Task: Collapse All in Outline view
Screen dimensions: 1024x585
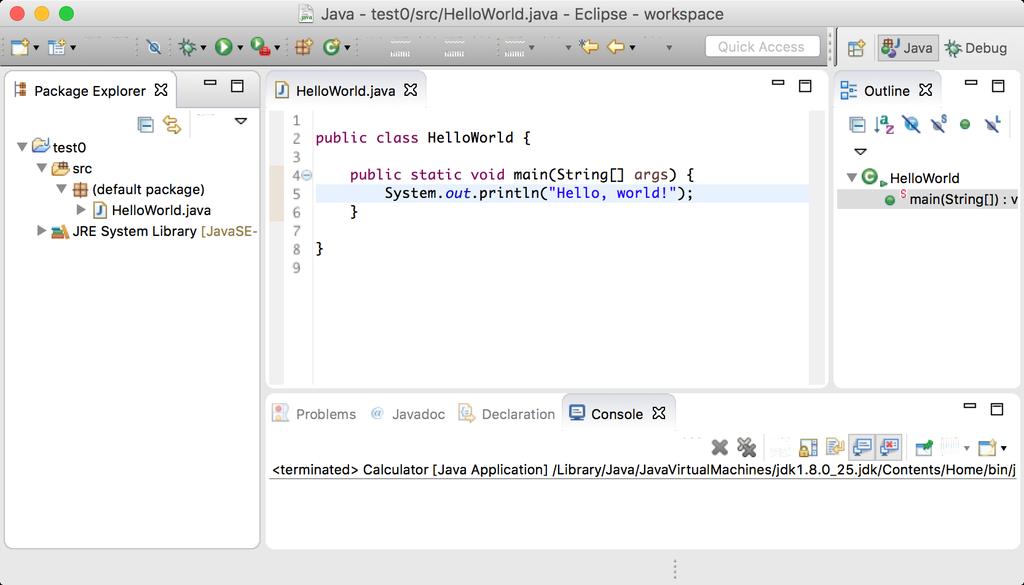Action: 857,124
